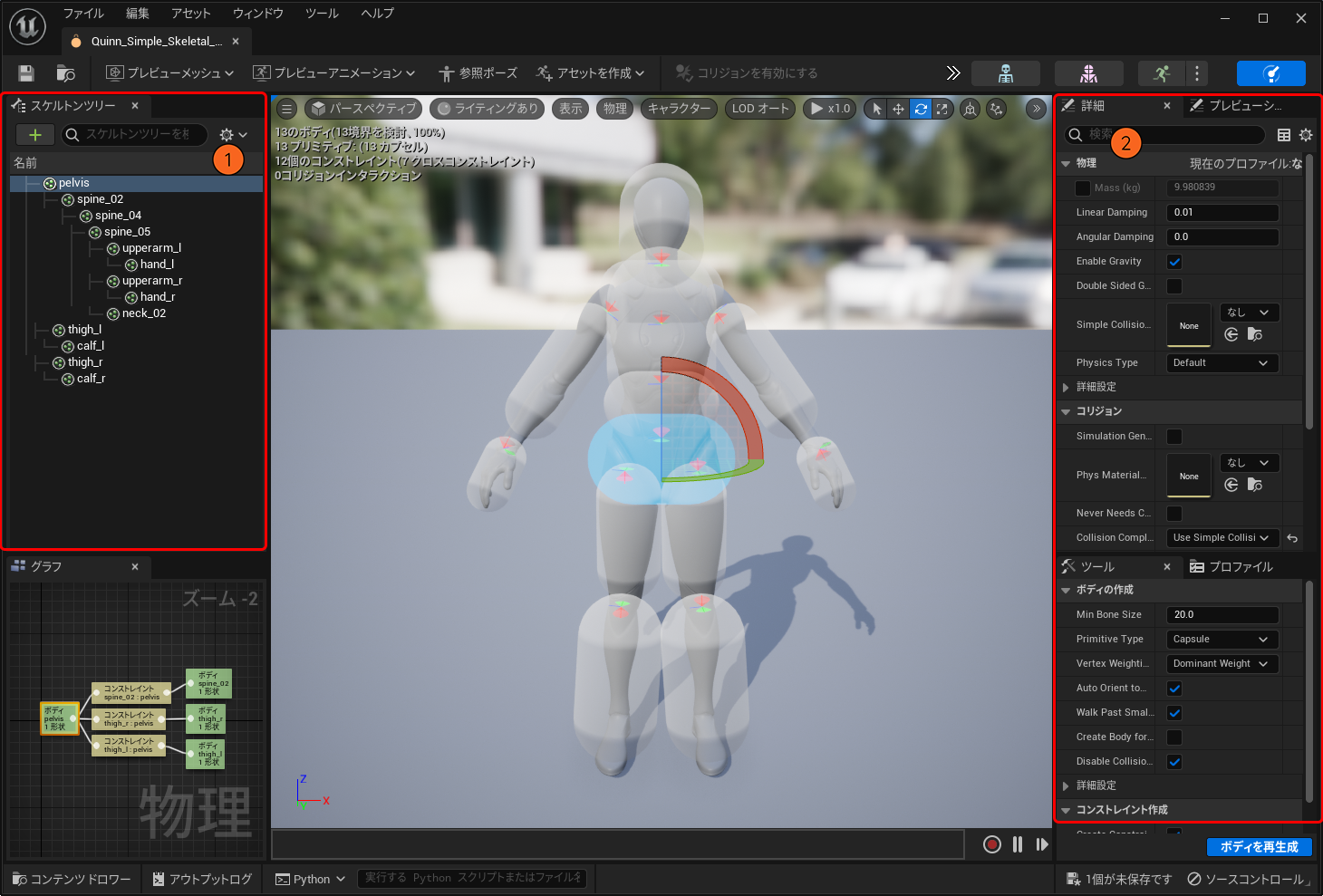Viewport: 1323px width, 896px height.
Task: Uncheck the Walk Past Small checkbox
Action: click(1174, 713)
